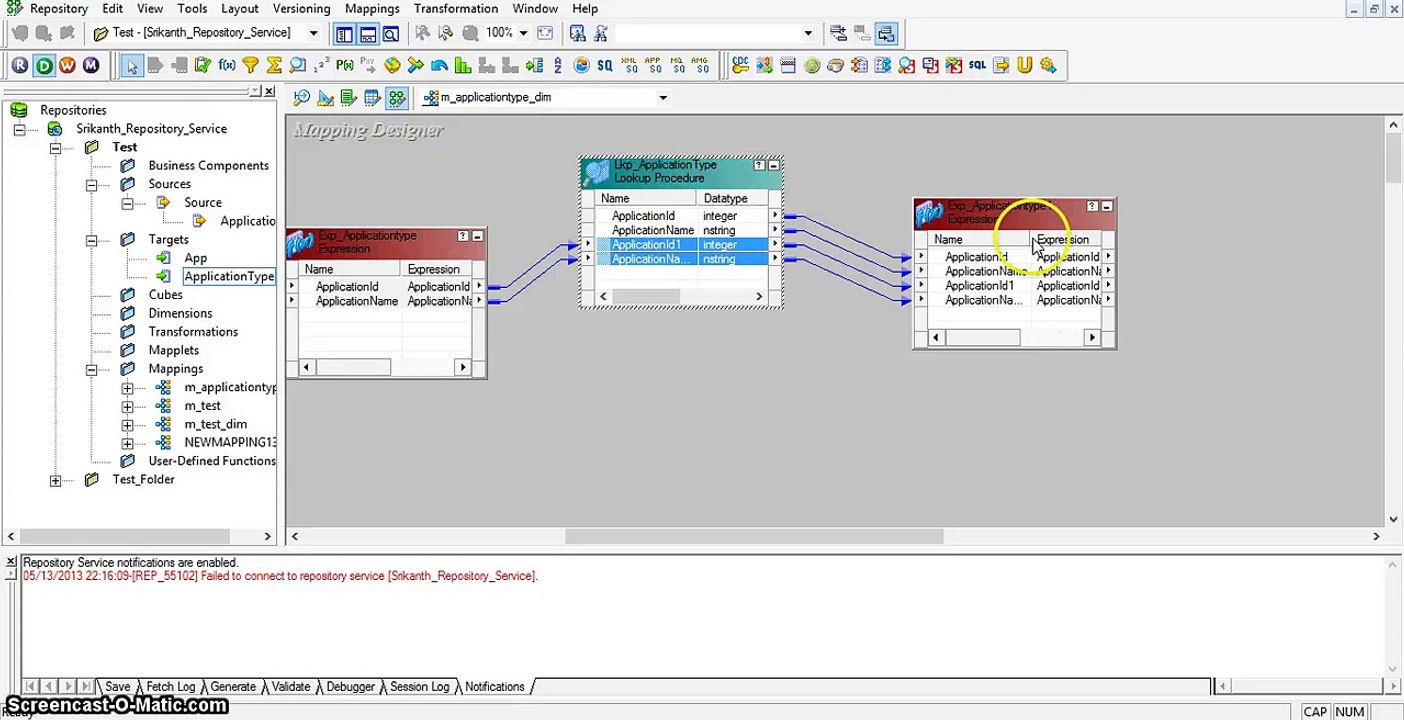Click the yellow U toolbar icon
This screenshot has width=1404, height=720.
pos(1024,65)
